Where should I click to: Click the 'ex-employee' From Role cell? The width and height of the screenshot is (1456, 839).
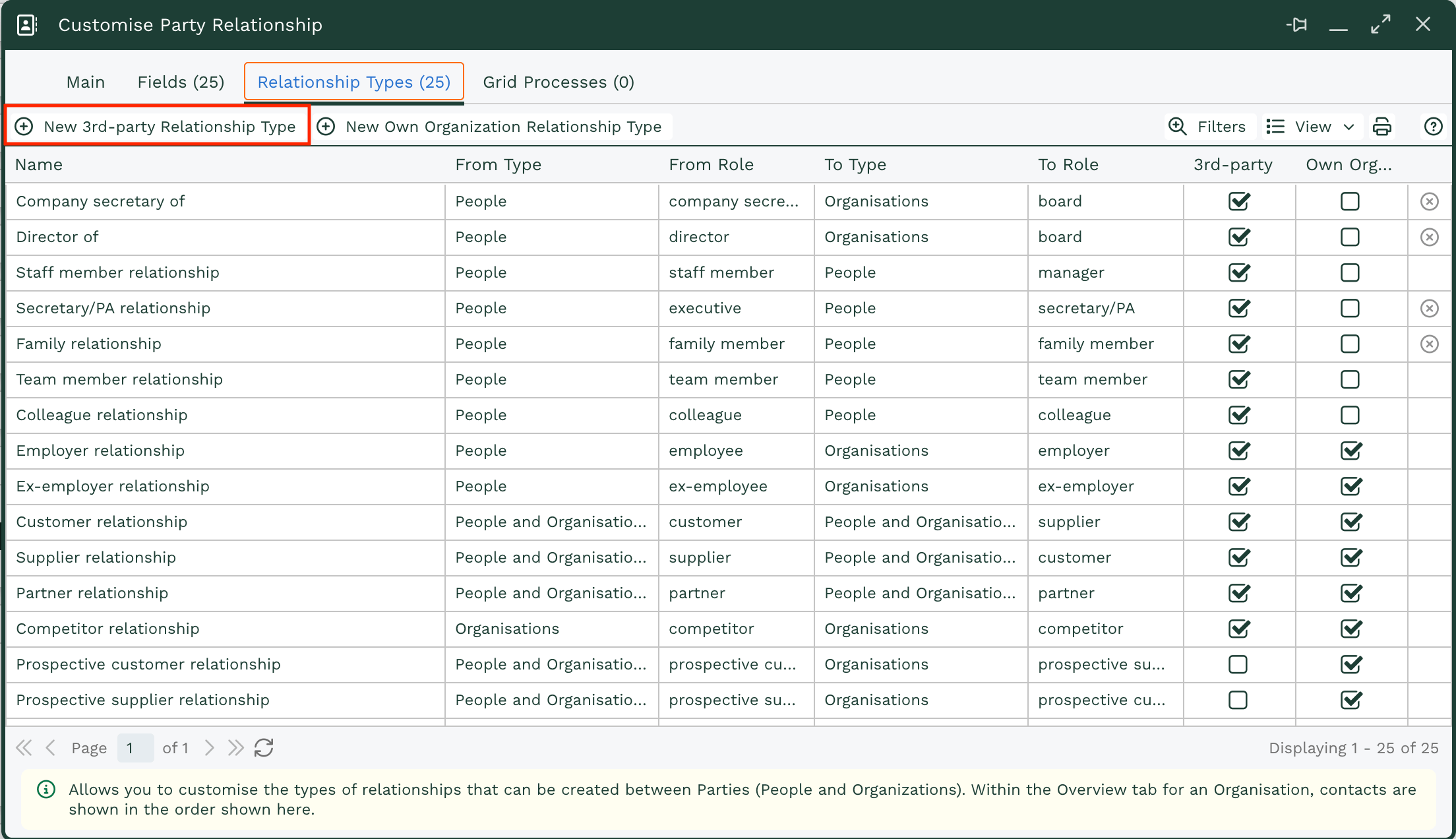(x=737, y=486)
